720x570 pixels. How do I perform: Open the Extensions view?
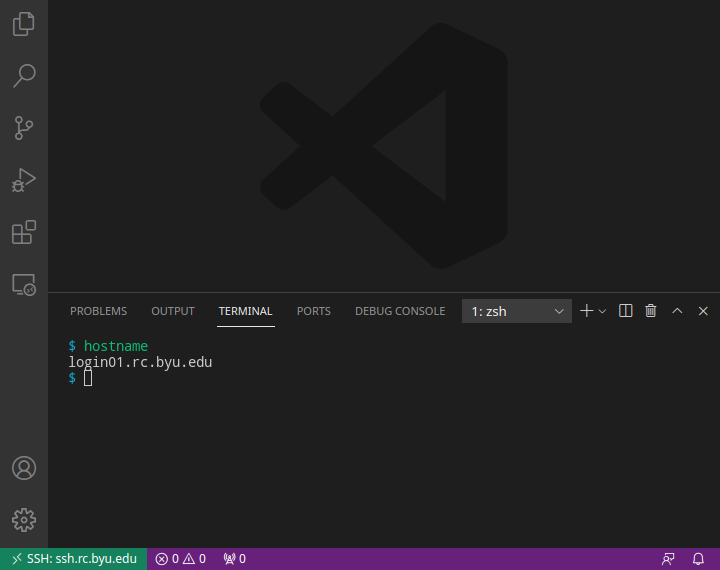click(24, 232)
